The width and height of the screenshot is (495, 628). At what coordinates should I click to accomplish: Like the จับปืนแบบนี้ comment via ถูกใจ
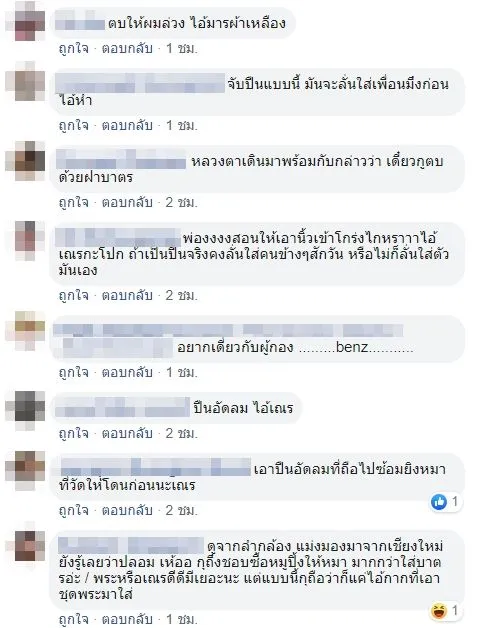73,125
